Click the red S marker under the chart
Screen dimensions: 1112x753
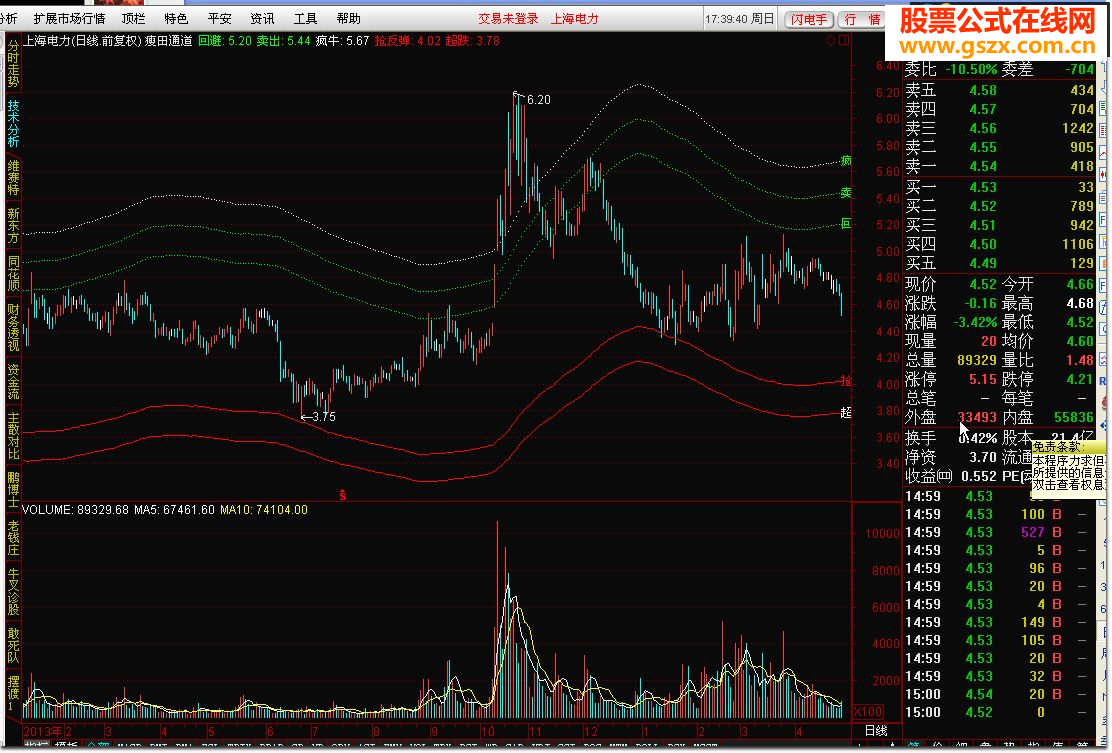[343, 495]
